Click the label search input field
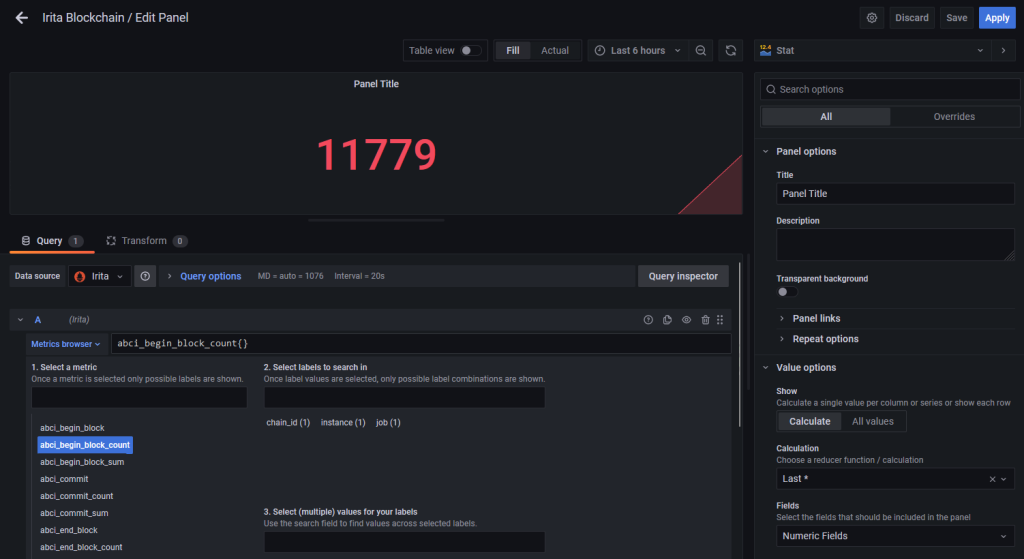 pyautogui.click(x=404, y=398)
